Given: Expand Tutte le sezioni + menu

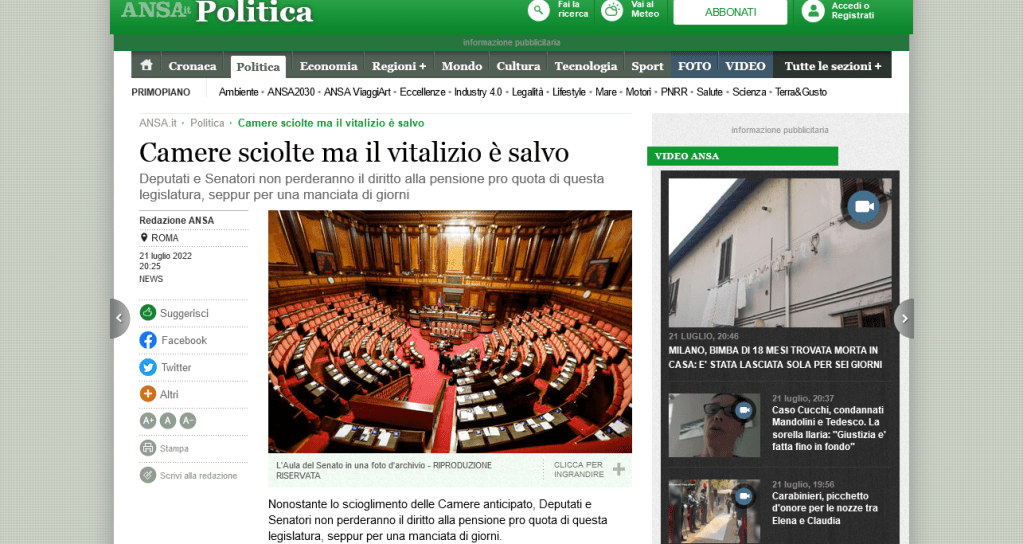Looking at the screenshot, I should pyautogui.click(x=832, y=66).
